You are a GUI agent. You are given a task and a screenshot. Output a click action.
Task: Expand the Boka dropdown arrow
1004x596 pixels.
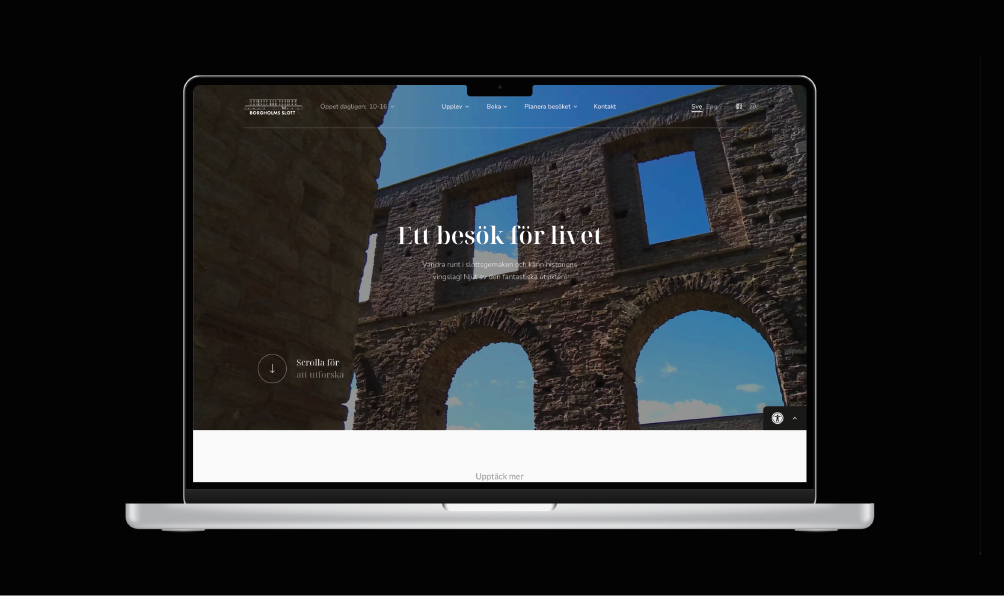tap(505, 107)
